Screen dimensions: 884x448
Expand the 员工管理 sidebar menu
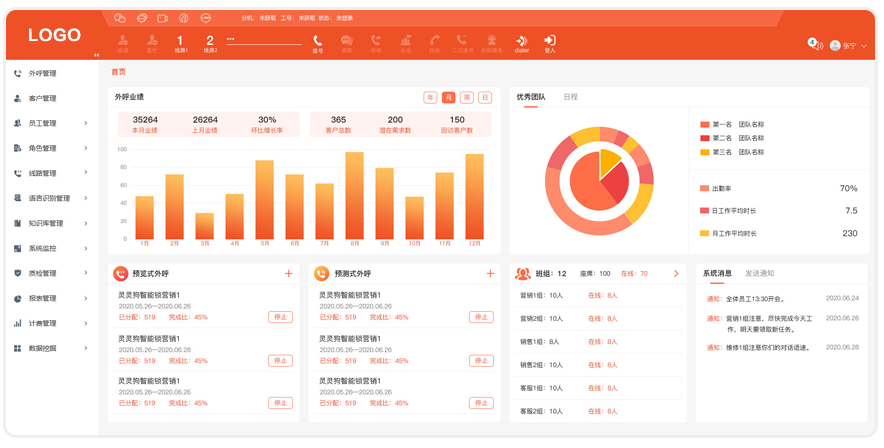pyautogui.click(x=86, y=123)
